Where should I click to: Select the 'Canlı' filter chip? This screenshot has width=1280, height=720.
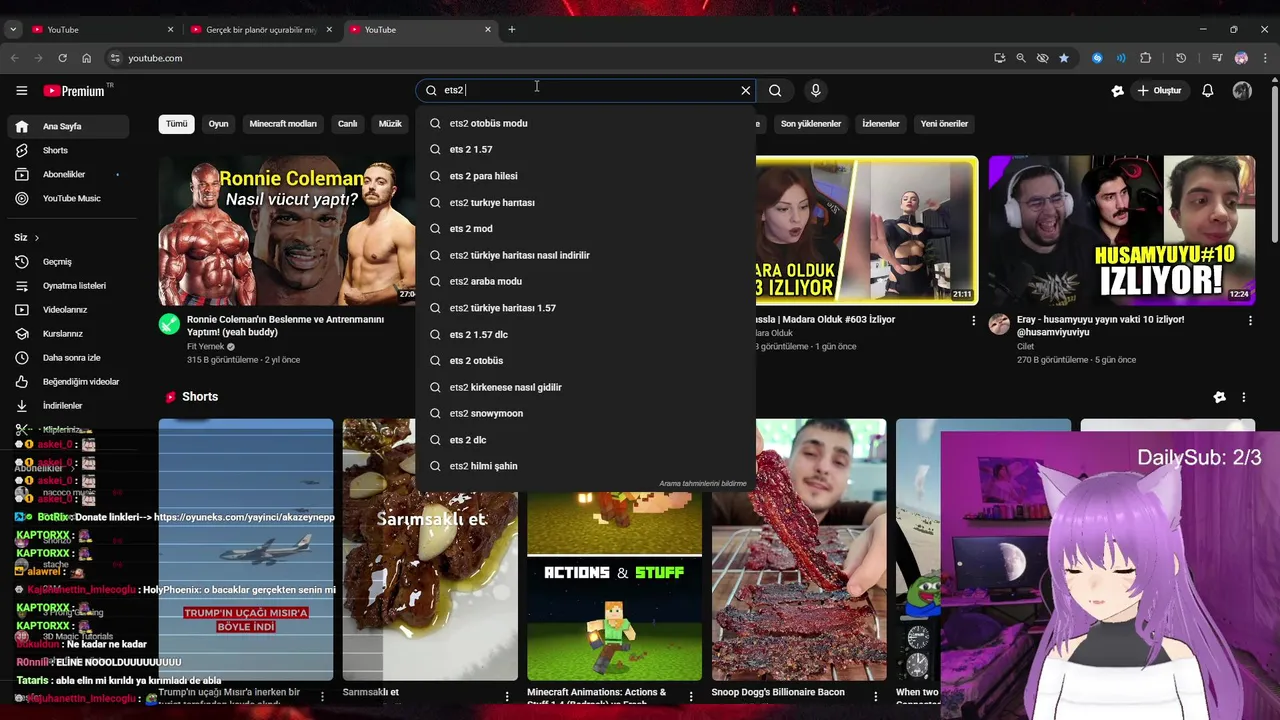click(x=347, y=124)
